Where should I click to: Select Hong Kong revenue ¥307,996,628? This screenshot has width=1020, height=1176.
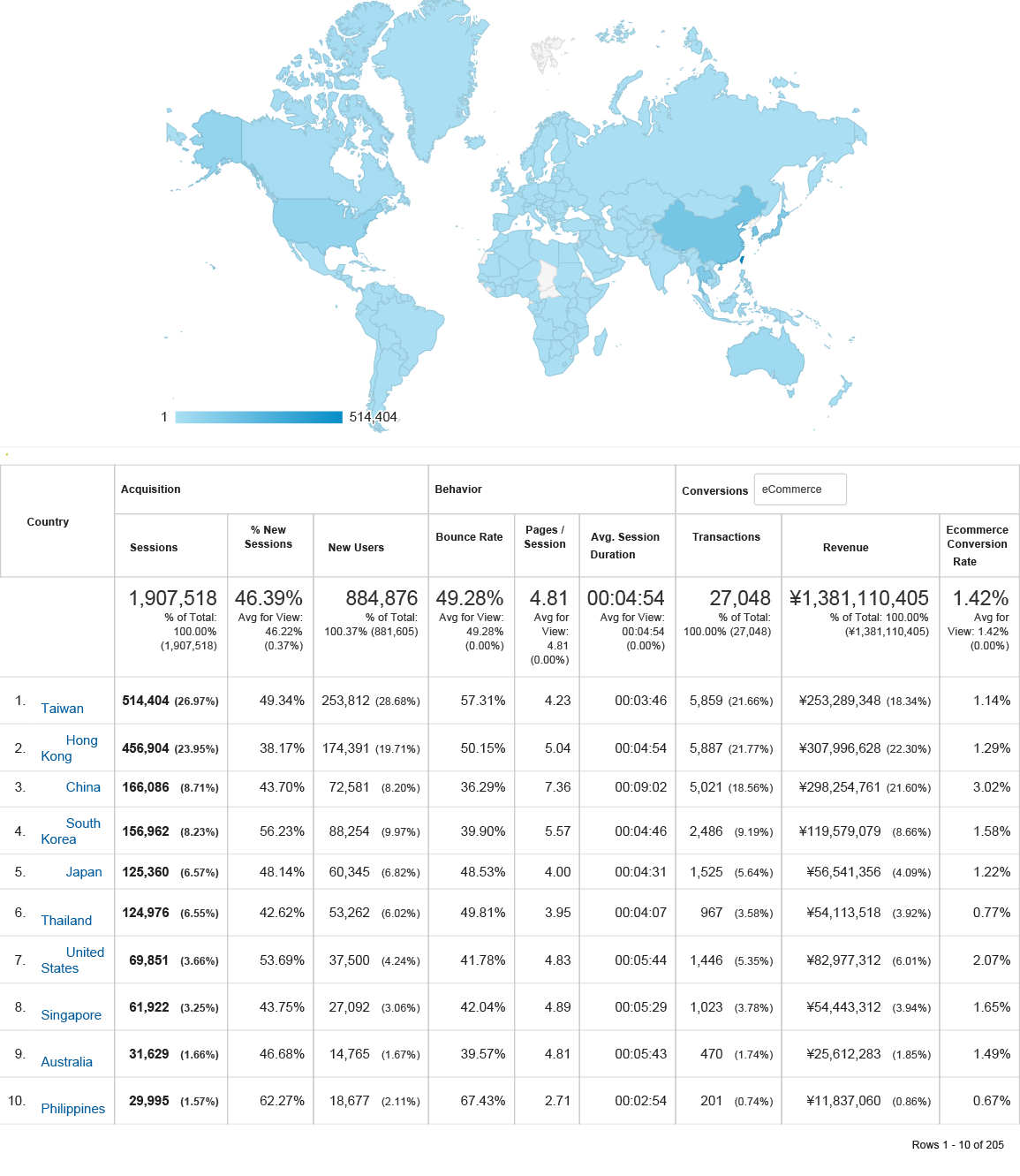(840, 748)
